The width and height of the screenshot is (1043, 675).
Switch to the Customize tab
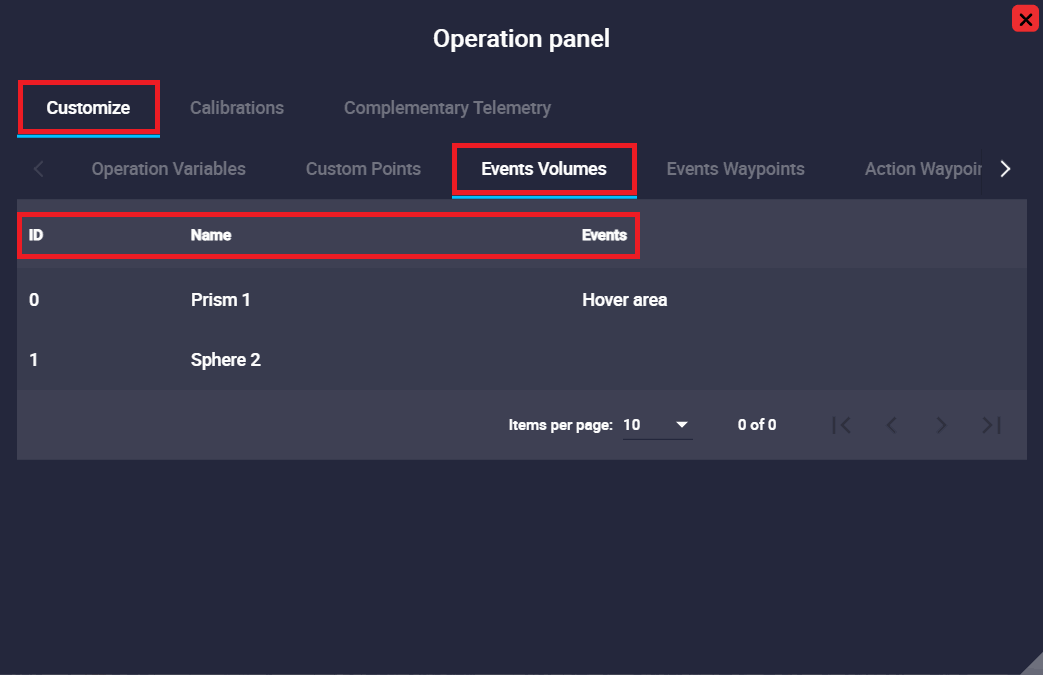click(x=88, y=108)
